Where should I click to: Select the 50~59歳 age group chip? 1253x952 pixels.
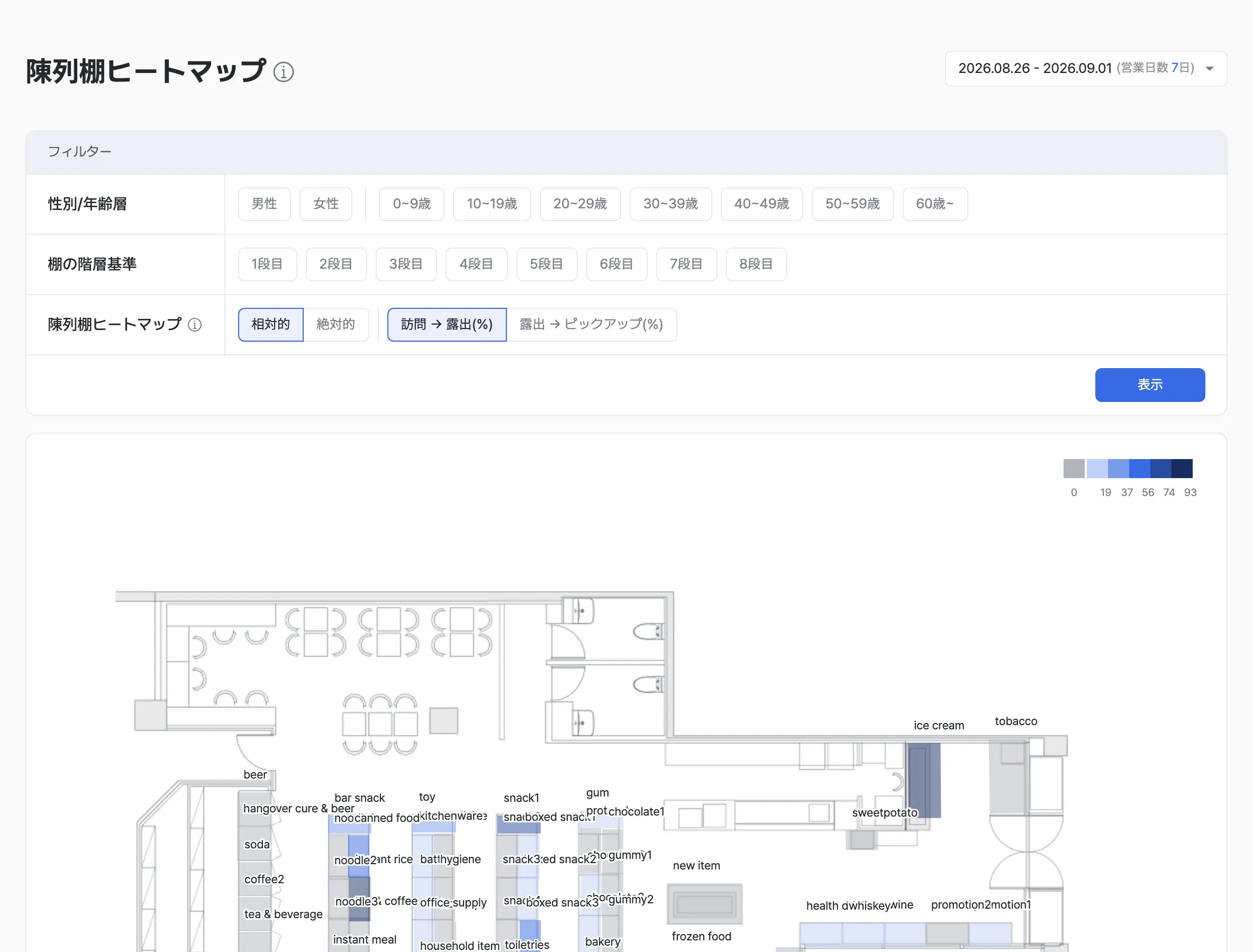(x=853, y=204)
